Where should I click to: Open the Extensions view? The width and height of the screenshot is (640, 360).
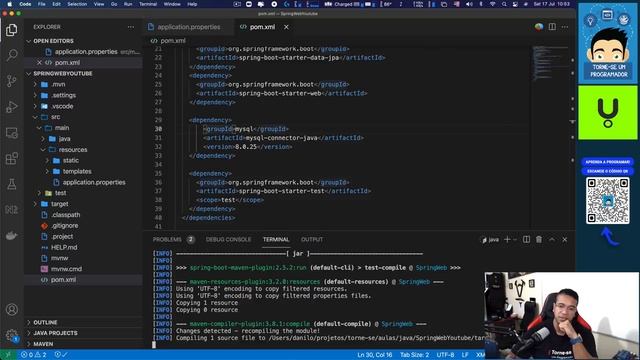point(11,158)
